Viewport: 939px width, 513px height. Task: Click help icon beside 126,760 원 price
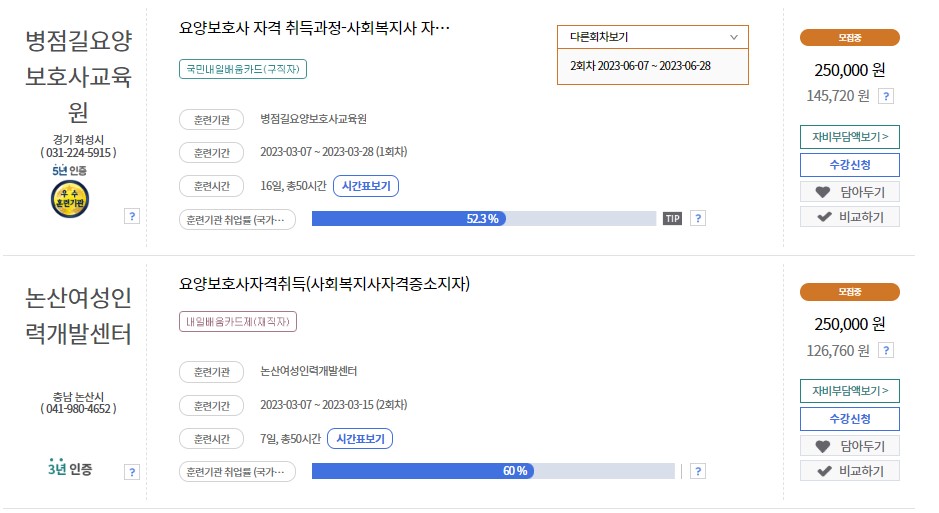[886, 350]
